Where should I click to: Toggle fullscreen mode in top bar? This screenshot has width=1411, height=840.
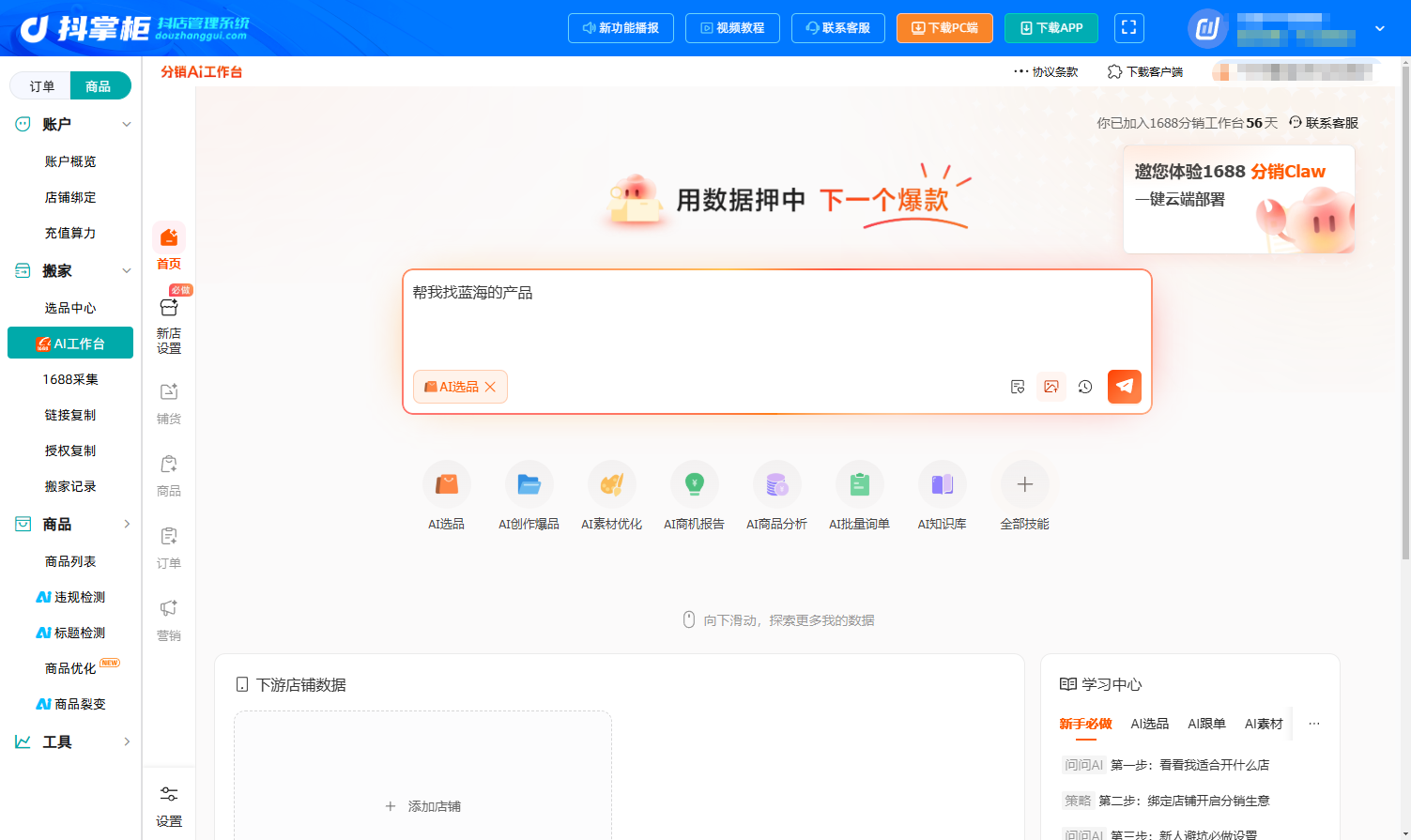(x=1129, y=28)
